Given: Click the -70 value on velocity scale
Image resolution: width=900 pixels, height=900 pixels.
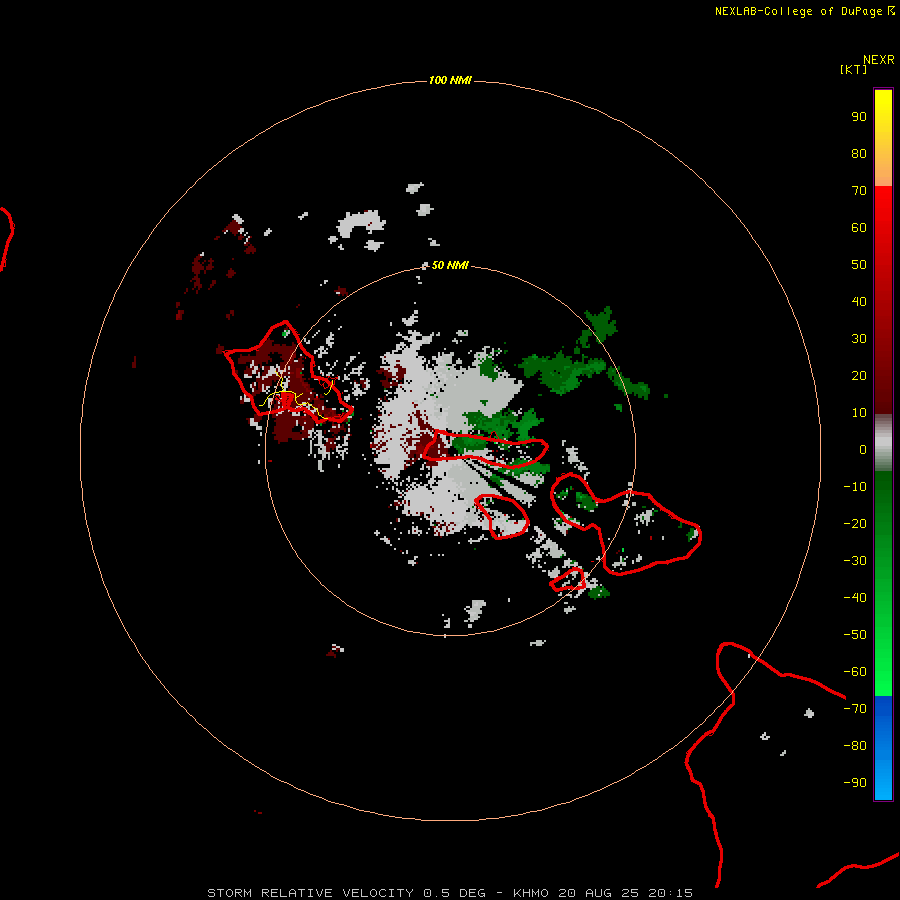Looking at the screenshot, I should coord(855,709).
